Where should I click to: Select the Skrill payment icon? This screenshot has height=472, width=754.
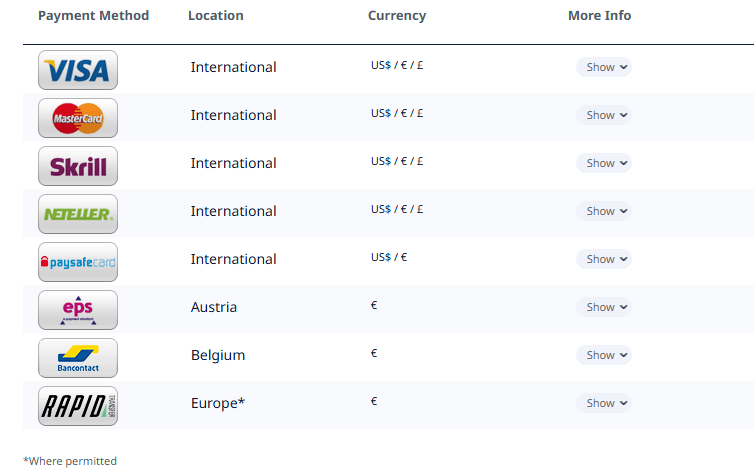click(x=78, y=166)
